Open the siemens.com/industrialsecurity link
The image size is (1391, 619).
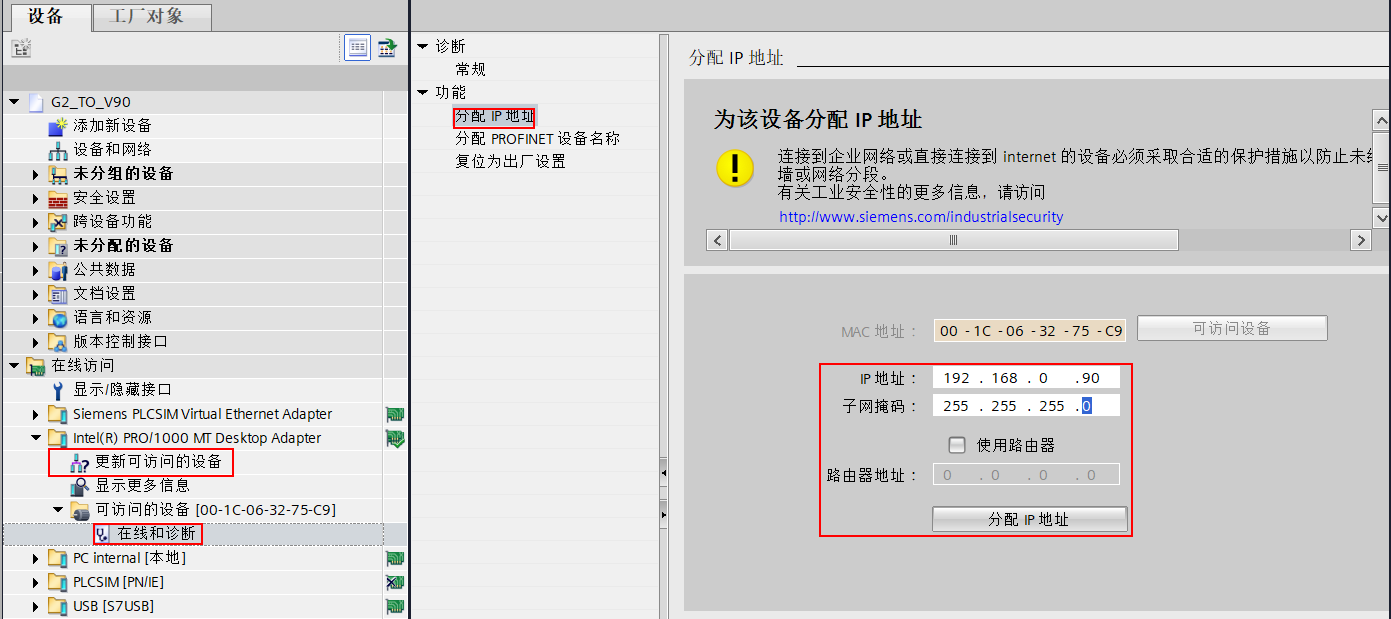(919, 216)
